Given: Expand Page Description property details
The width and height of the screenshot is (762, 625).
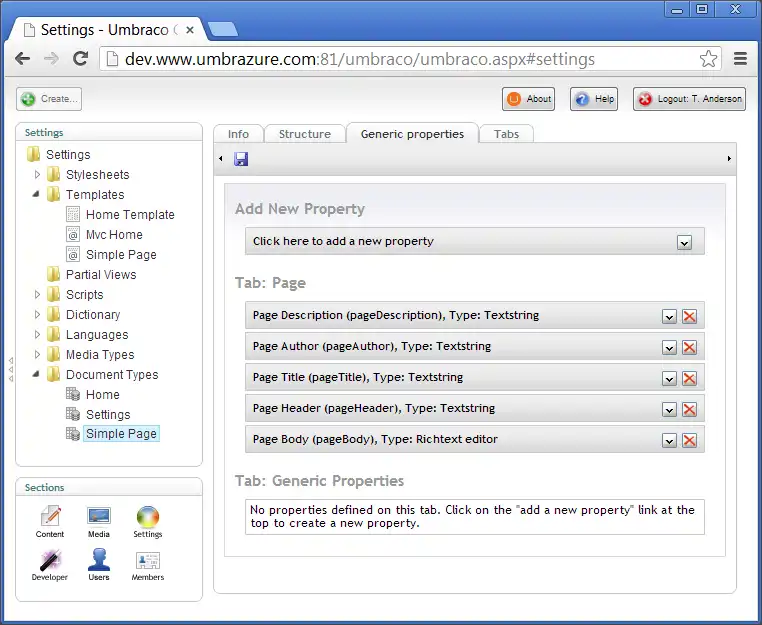Looking at the screenshot, I should pos(669,317).
